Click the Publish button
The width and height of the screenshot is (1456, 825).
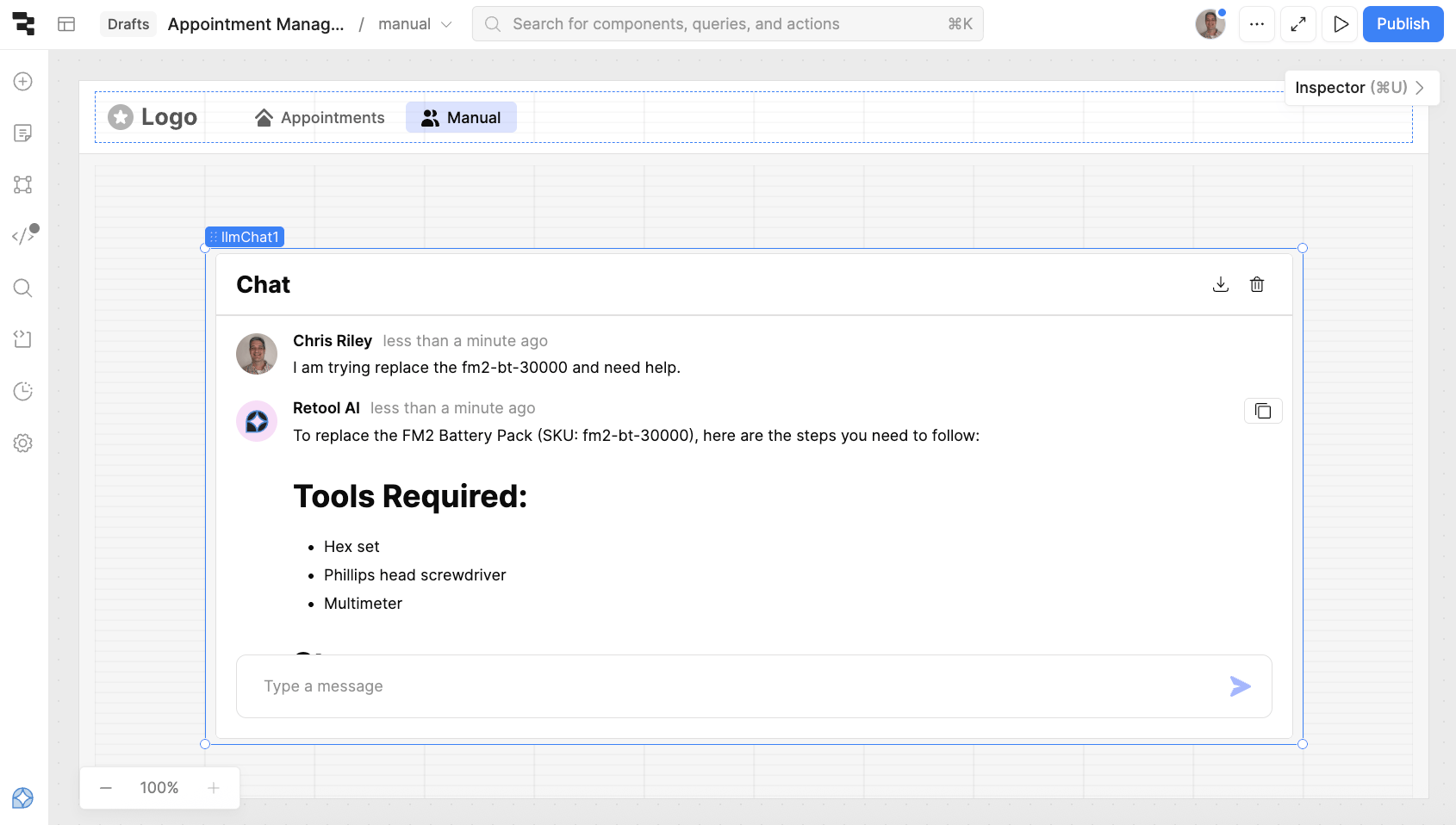coord(1402,24)
